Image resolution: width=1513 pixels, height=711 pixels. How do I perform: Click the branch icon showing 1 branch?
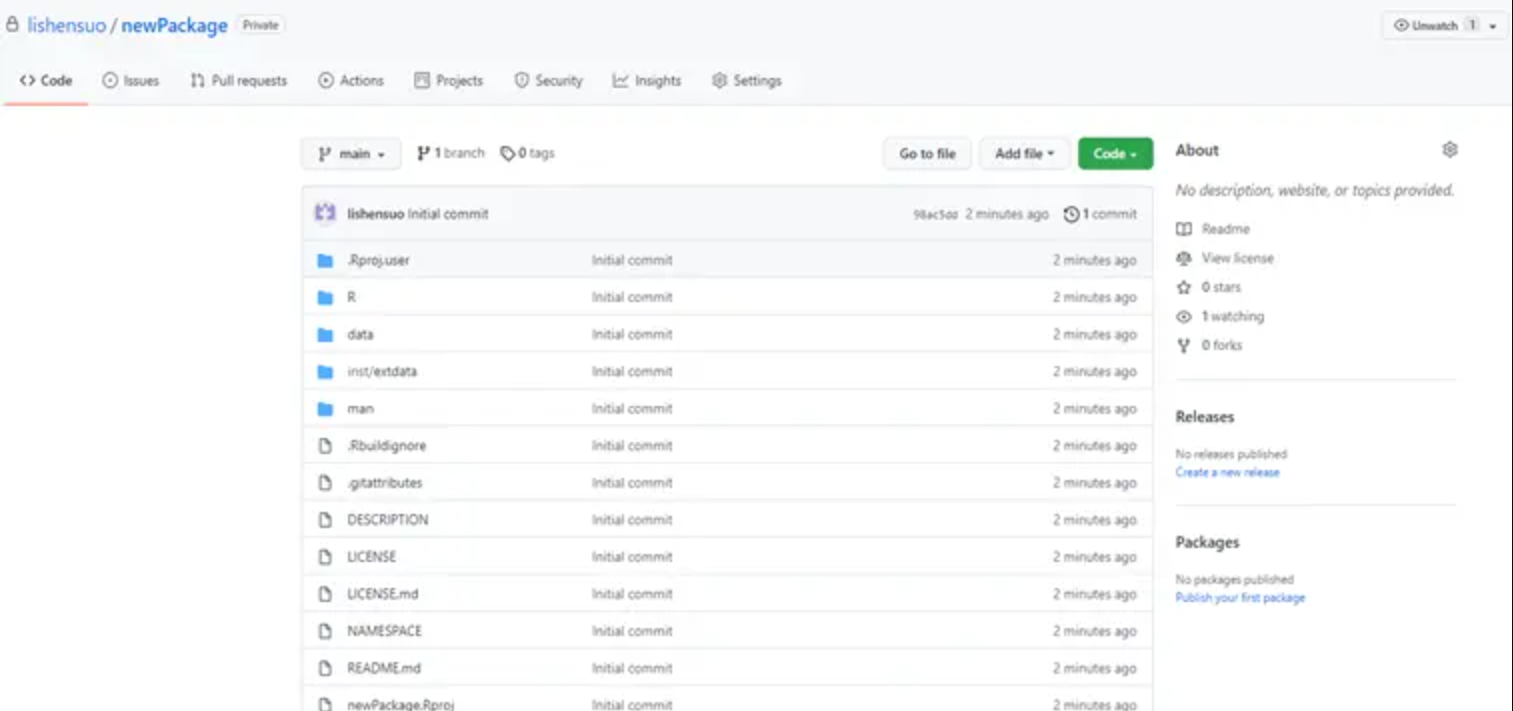pyautogui.click(x=424, y=154)
